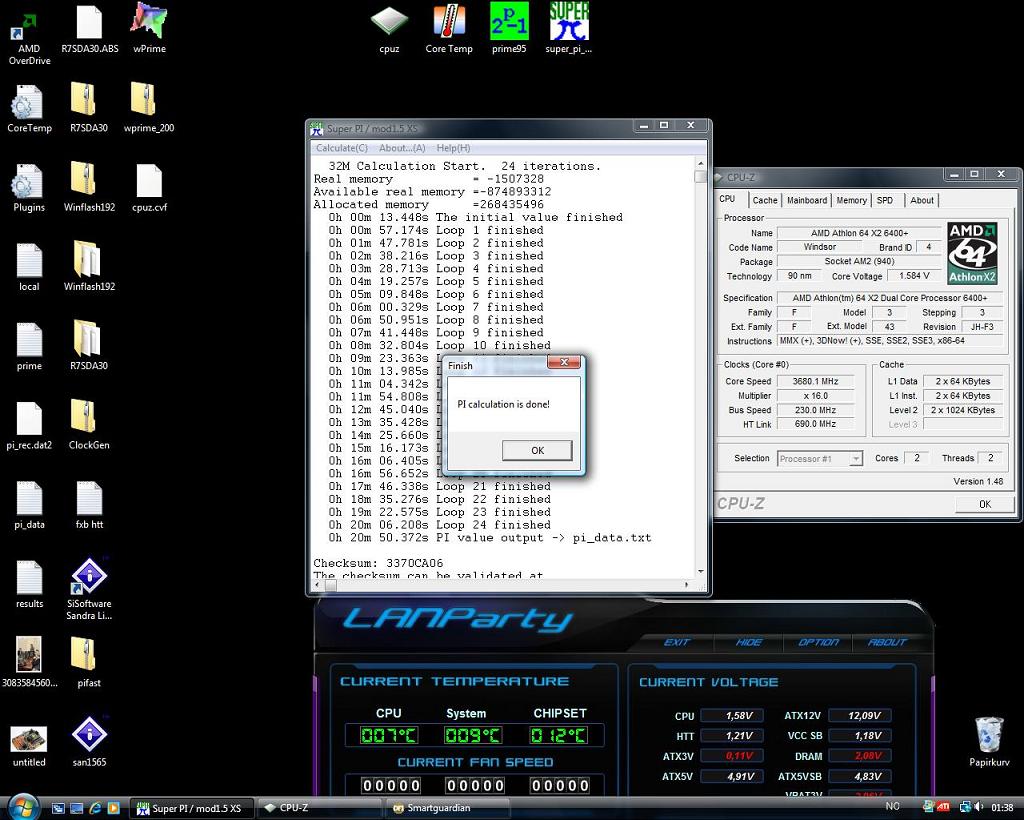Image resolution: width=1024 pixels, height=820 pixels.
Task: Open the wPrime desktop icon
Action: click(x=149, y=29)
